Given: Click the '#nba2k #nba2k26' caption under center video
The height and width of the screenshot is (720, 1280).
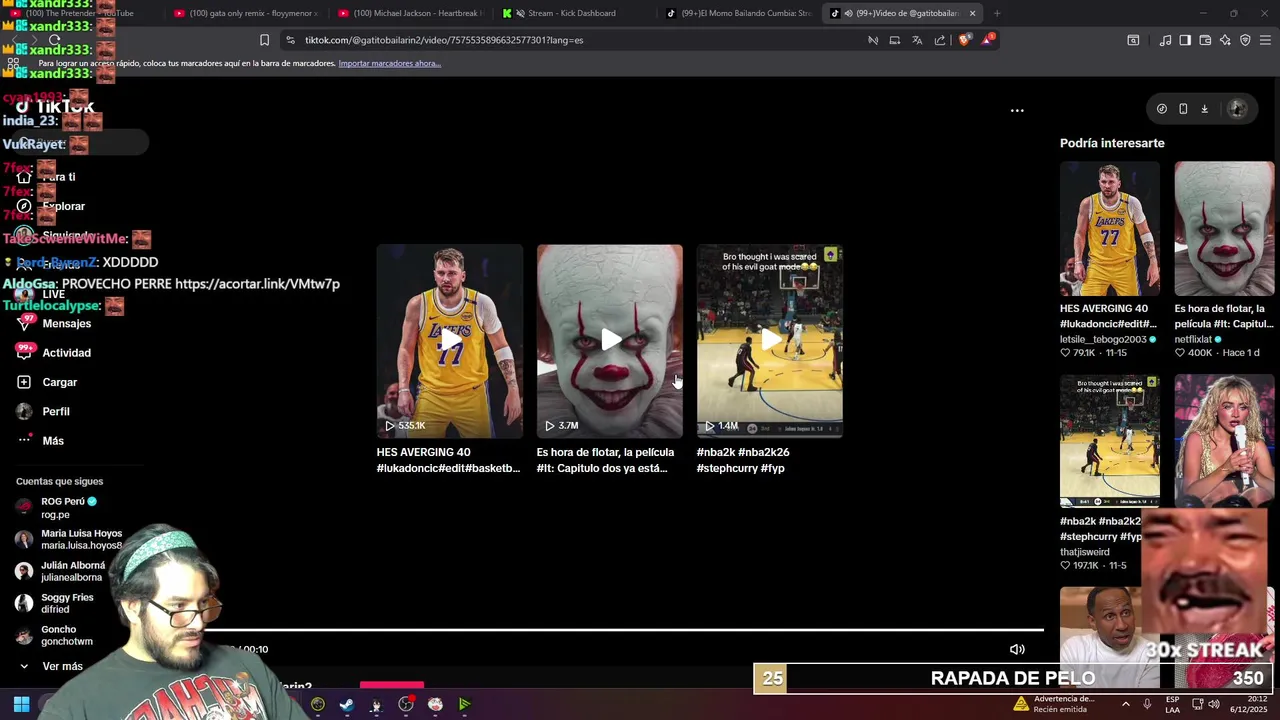Looking at the screenshot, I should click(743, 460).
